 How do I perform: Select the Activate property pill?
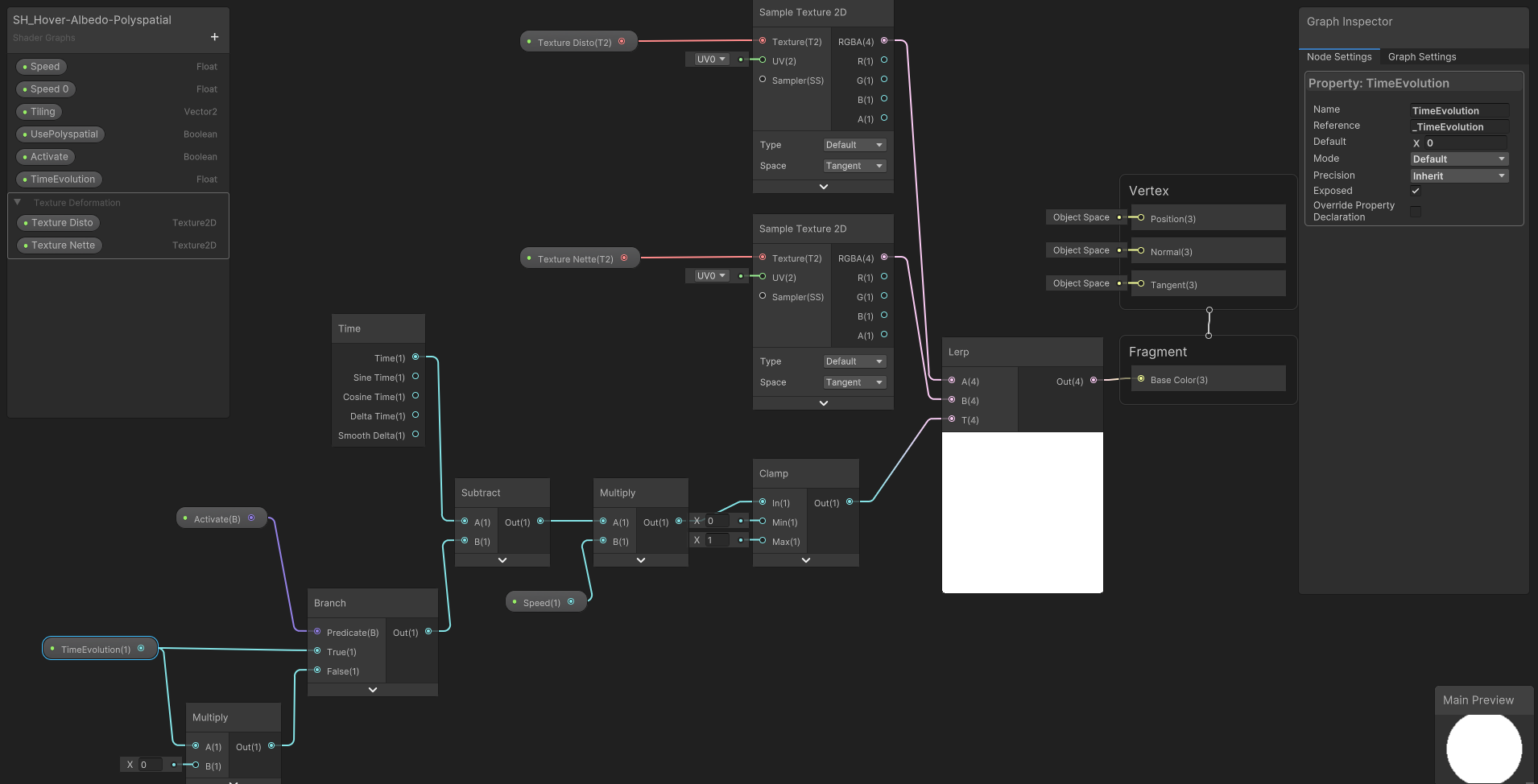[45, 156]
